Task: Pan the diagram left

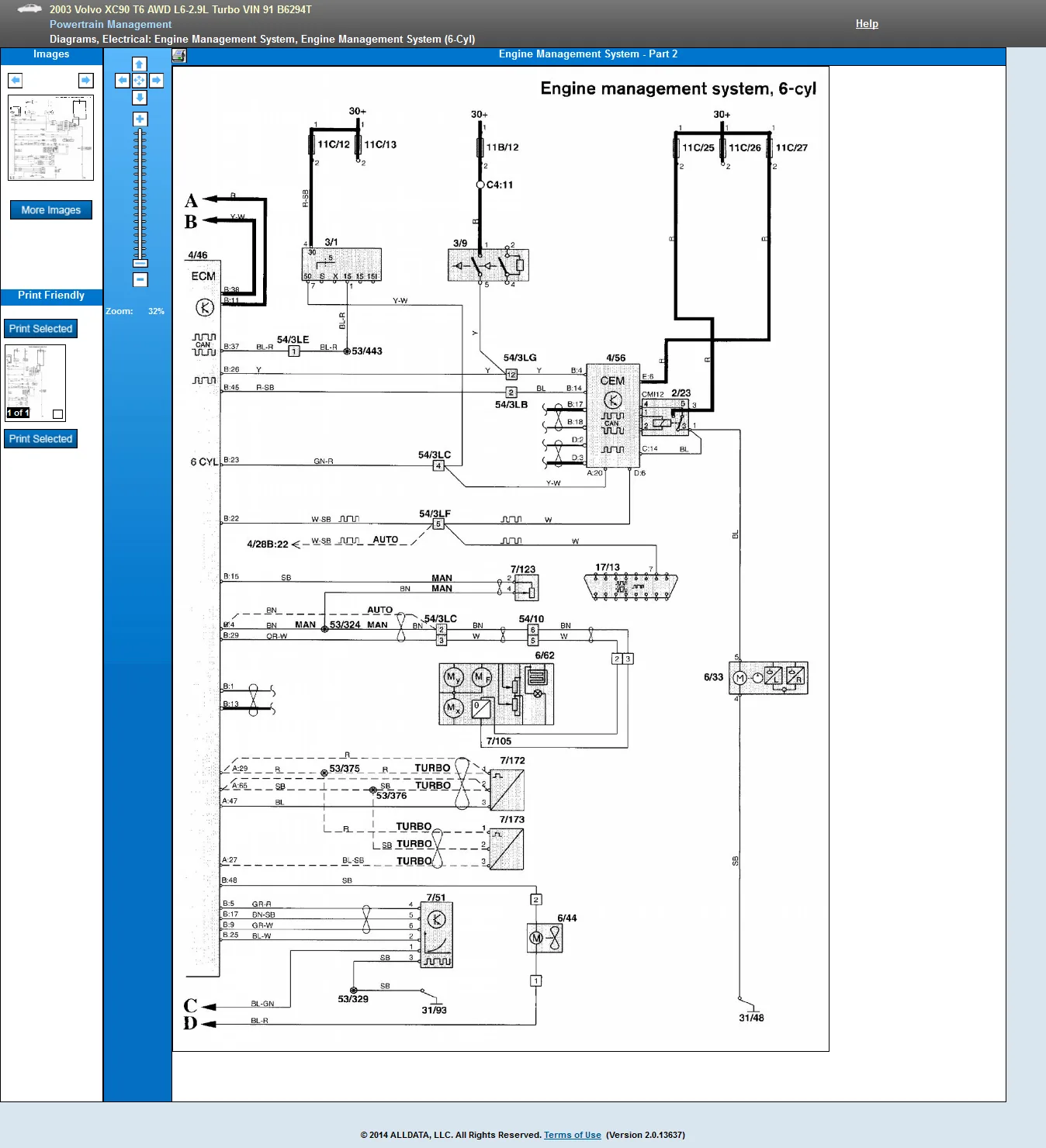Action: pyautogui.click(x=123, y=80)
